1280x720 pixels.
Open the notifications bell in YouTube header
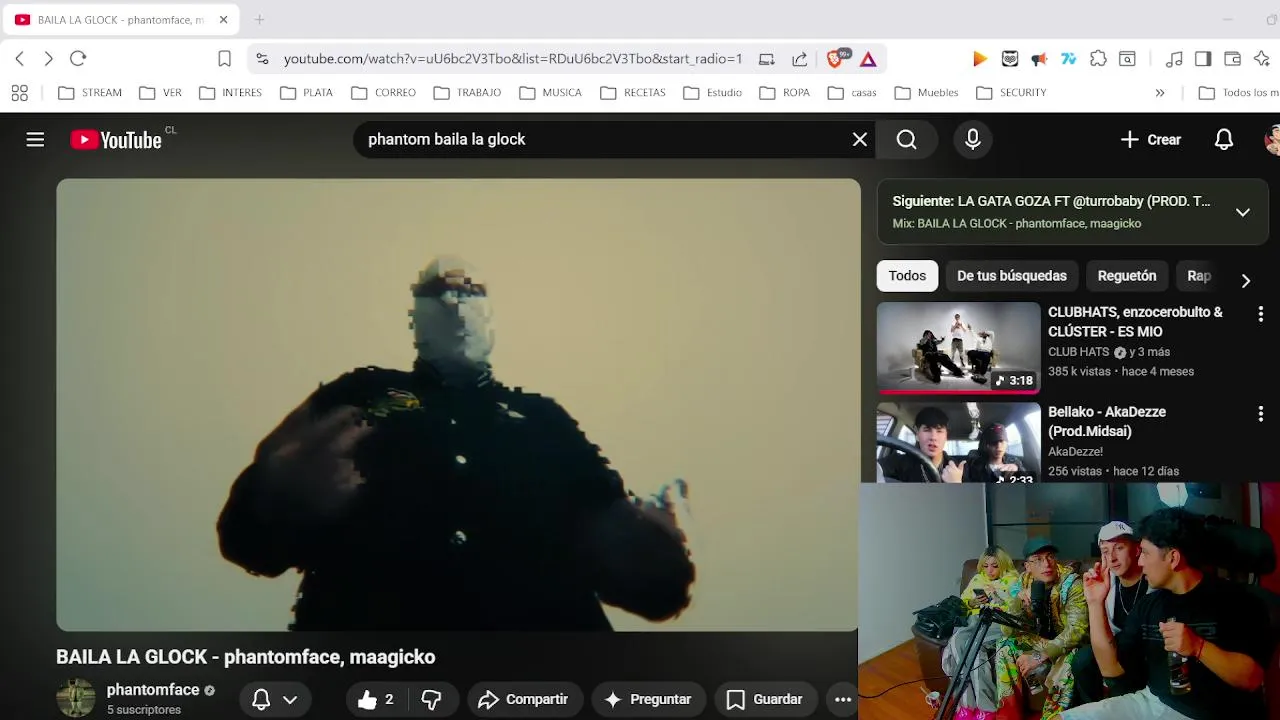(x=1224, y=140)
